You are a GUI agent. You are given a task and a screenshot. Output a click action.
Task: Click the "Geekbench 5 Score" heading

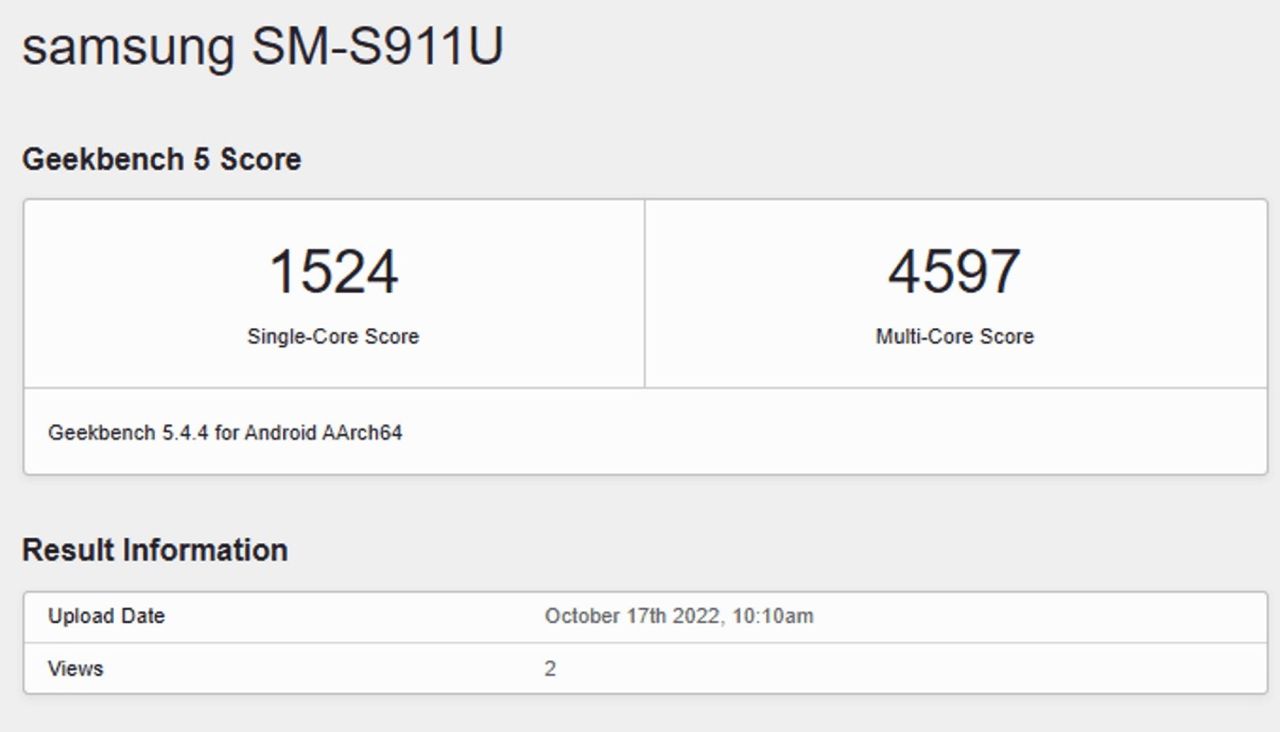161,160
